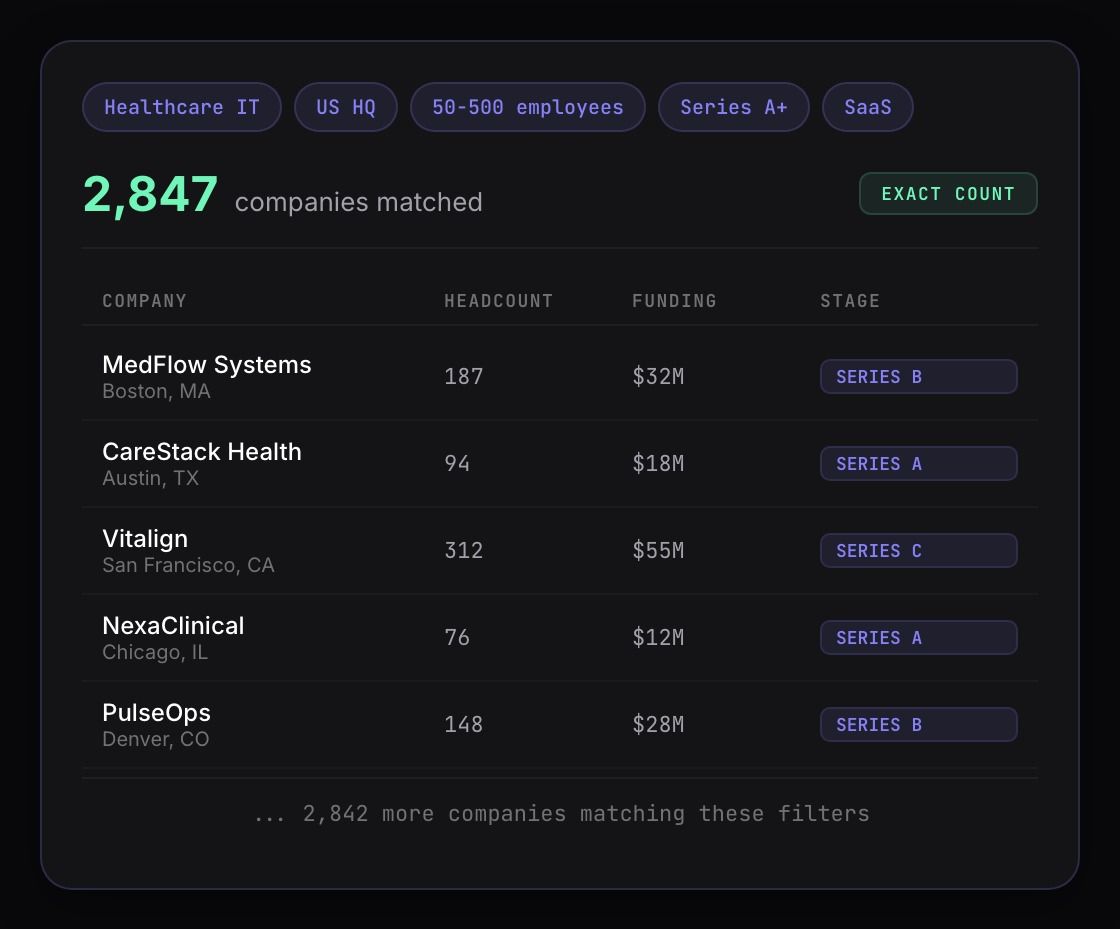Screen dimensions: 1120x929
Task: Click the Denver, CO location text
Action: click(156, 740)
